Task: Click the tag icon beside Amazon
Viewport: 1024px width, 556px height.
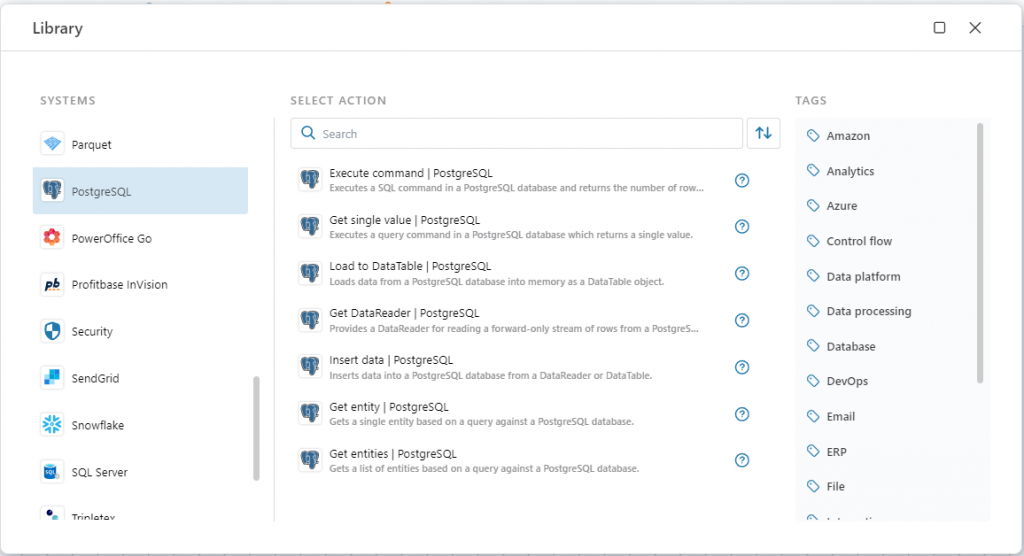Action: tap(813, 135)
